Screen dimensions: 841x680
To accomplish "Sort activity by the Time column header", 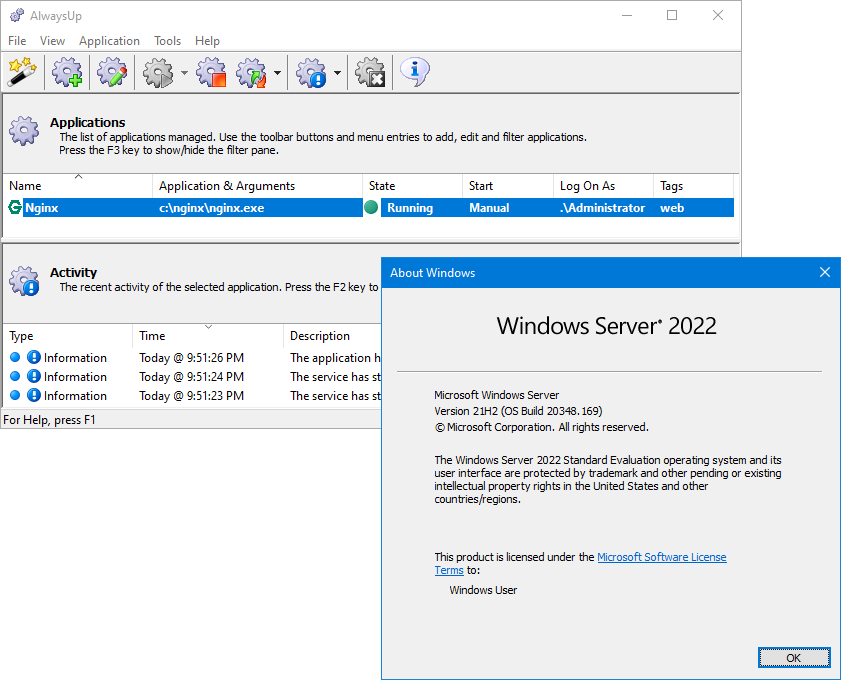I will tap(208, 336).
